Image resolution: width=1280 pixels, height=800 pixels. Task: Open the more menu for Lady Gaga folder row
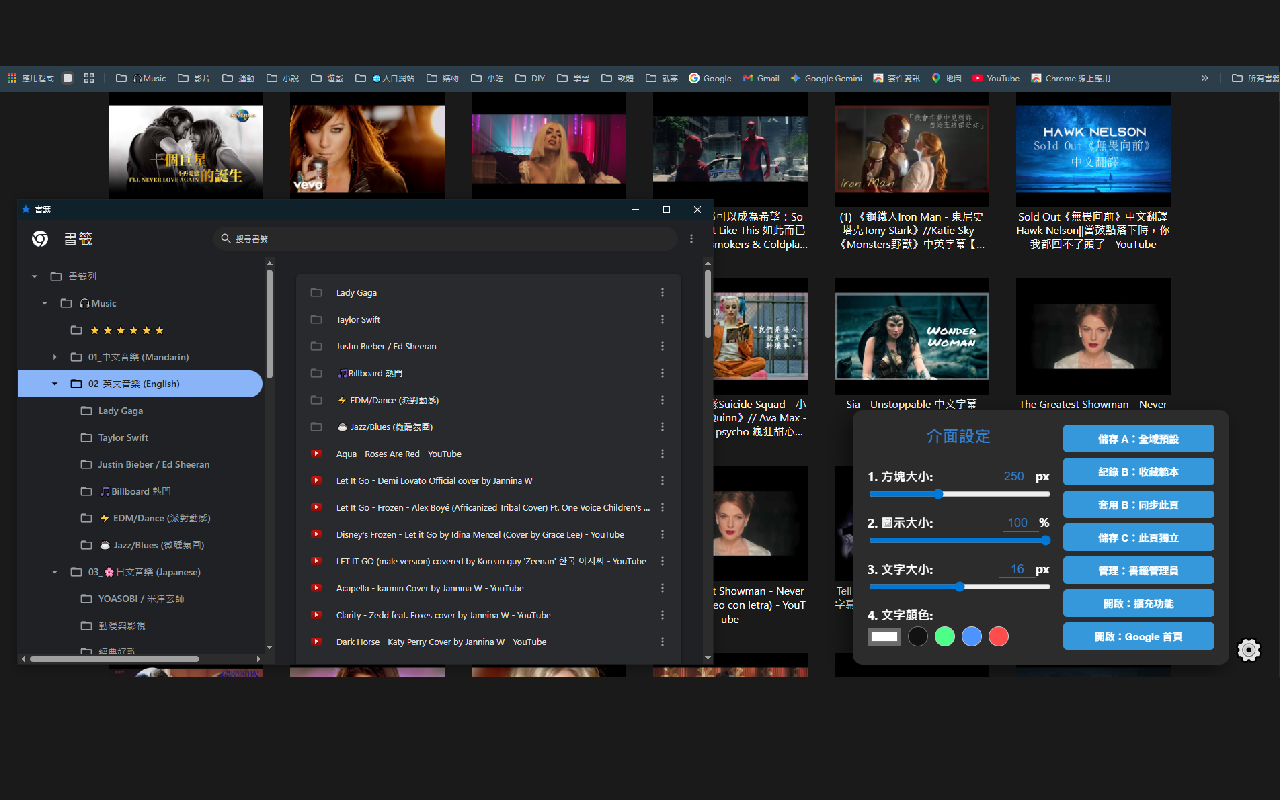point(662,293)
